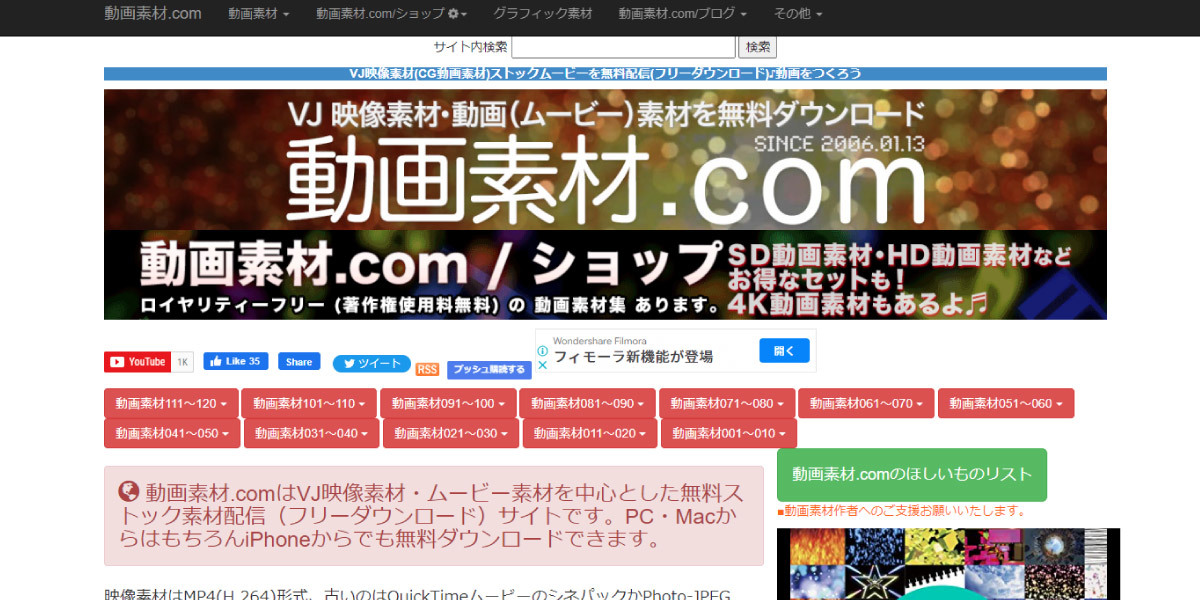Click the video thumbnails collage image
Image resolution: width=1200 pixels, height=600 pixels.
click(948, 564)
